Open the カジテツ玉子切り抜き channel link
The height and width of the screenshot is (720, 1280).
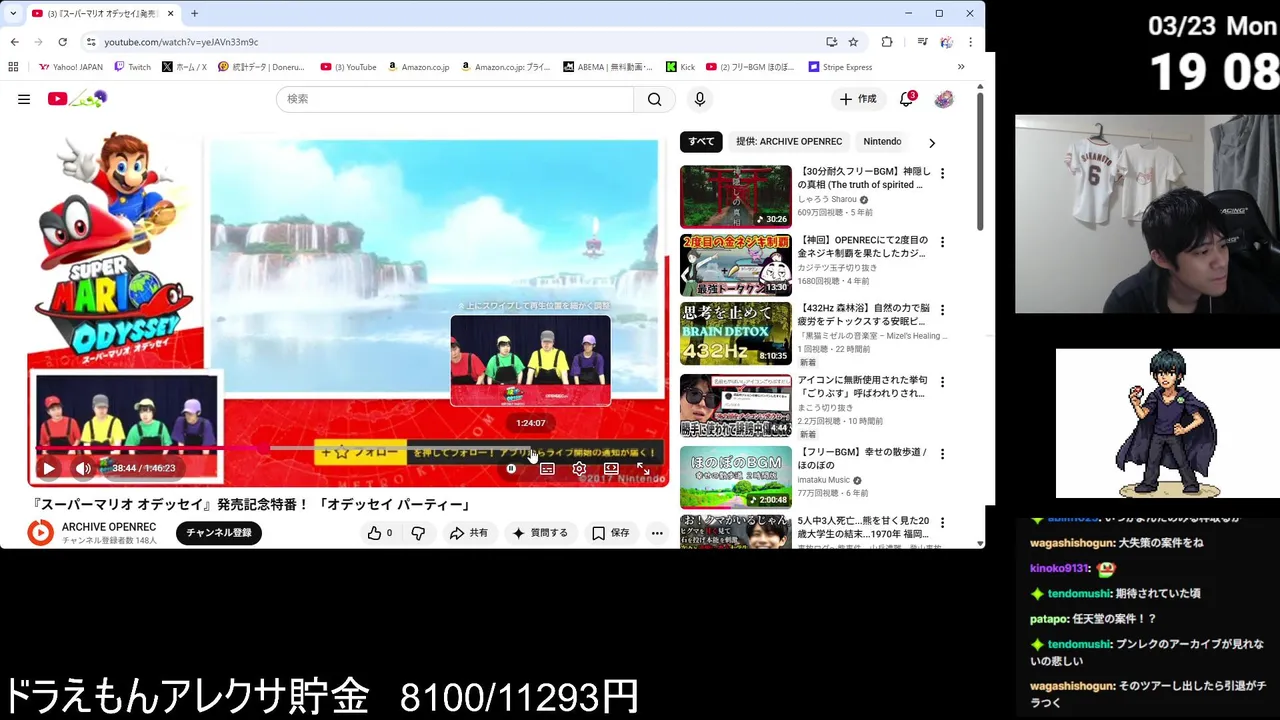(x=837, y=268)
